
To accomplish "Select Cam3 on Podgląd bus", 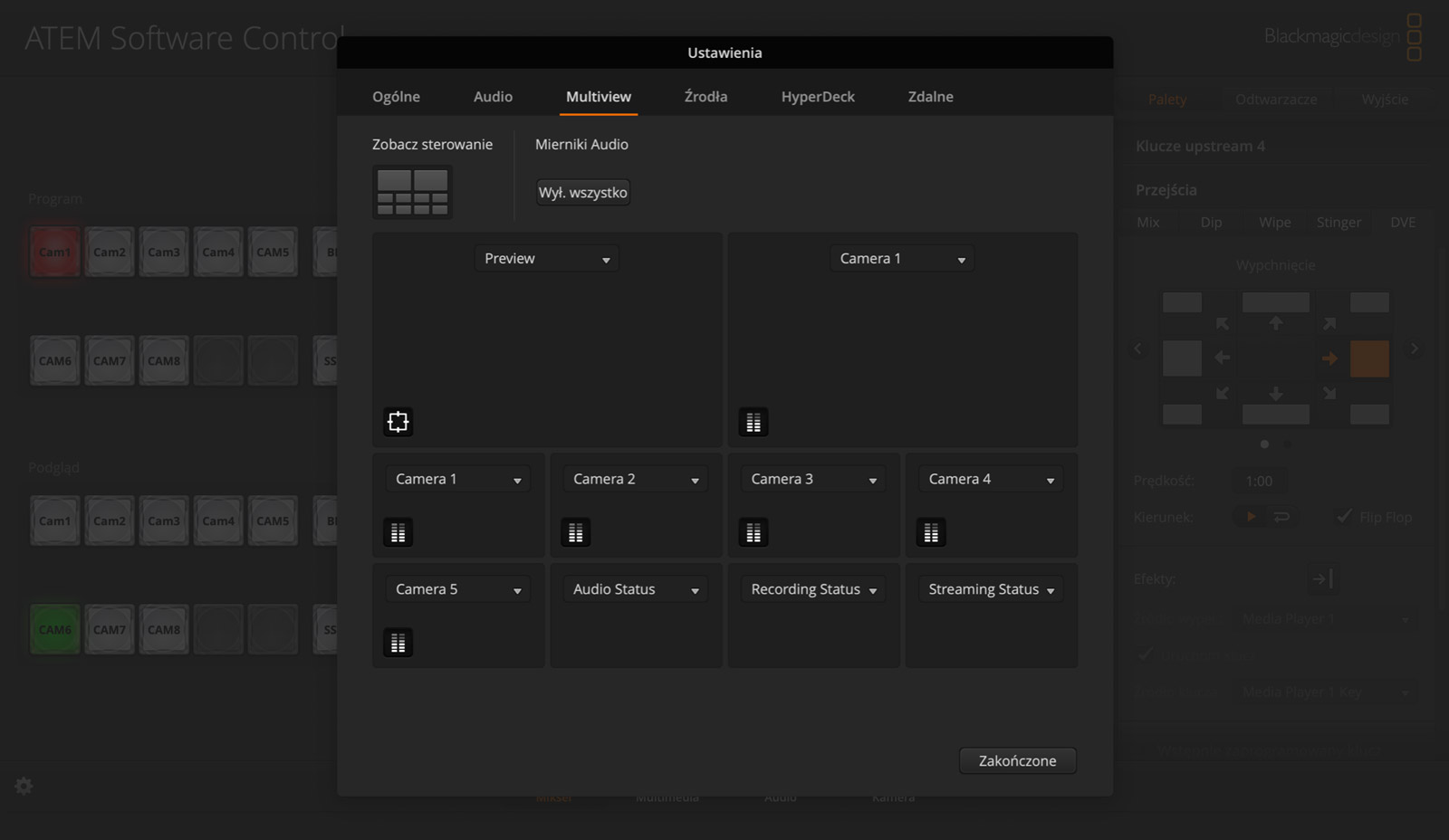I will click(x=164, y=520).
